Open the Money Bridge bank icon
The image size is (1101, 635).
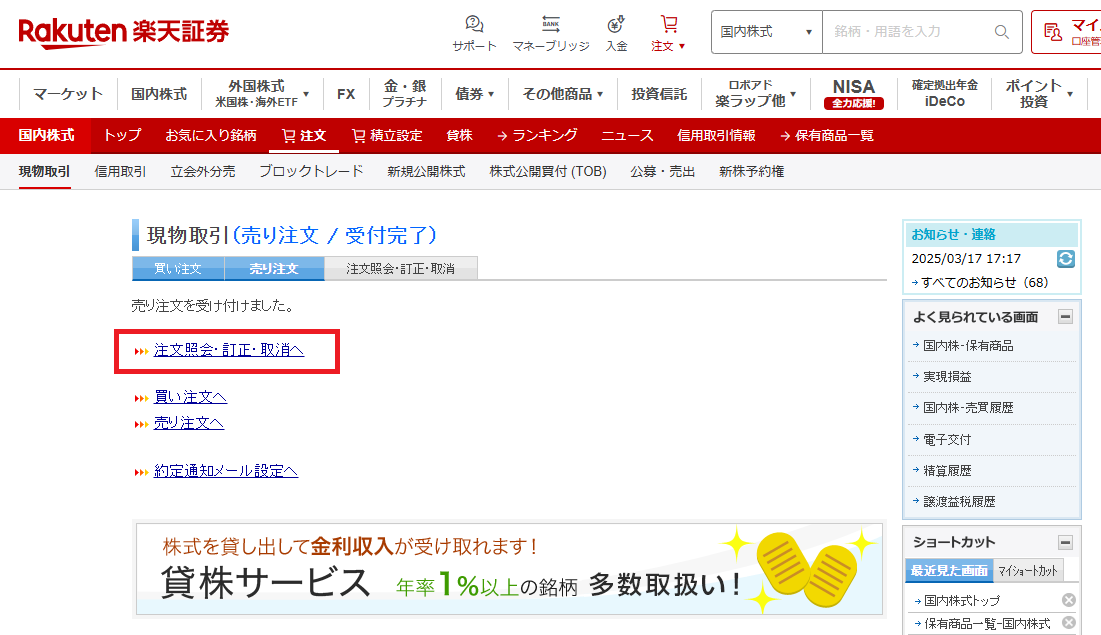(550, 24)
